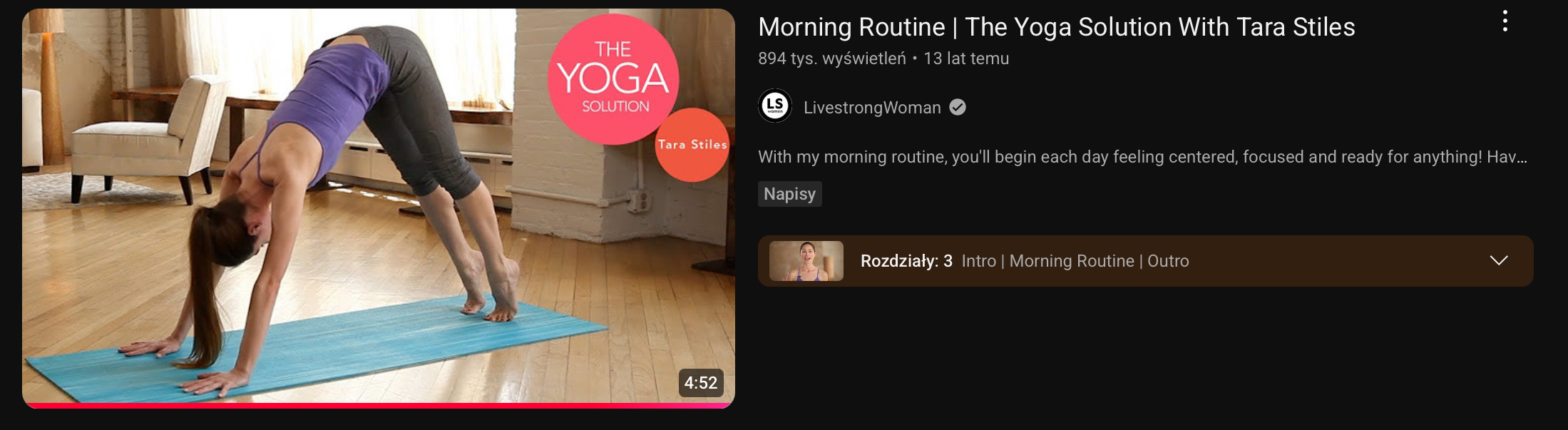Expand chapters using the down chevron
The image size is (1568, 430).
tap(1499, 260)
